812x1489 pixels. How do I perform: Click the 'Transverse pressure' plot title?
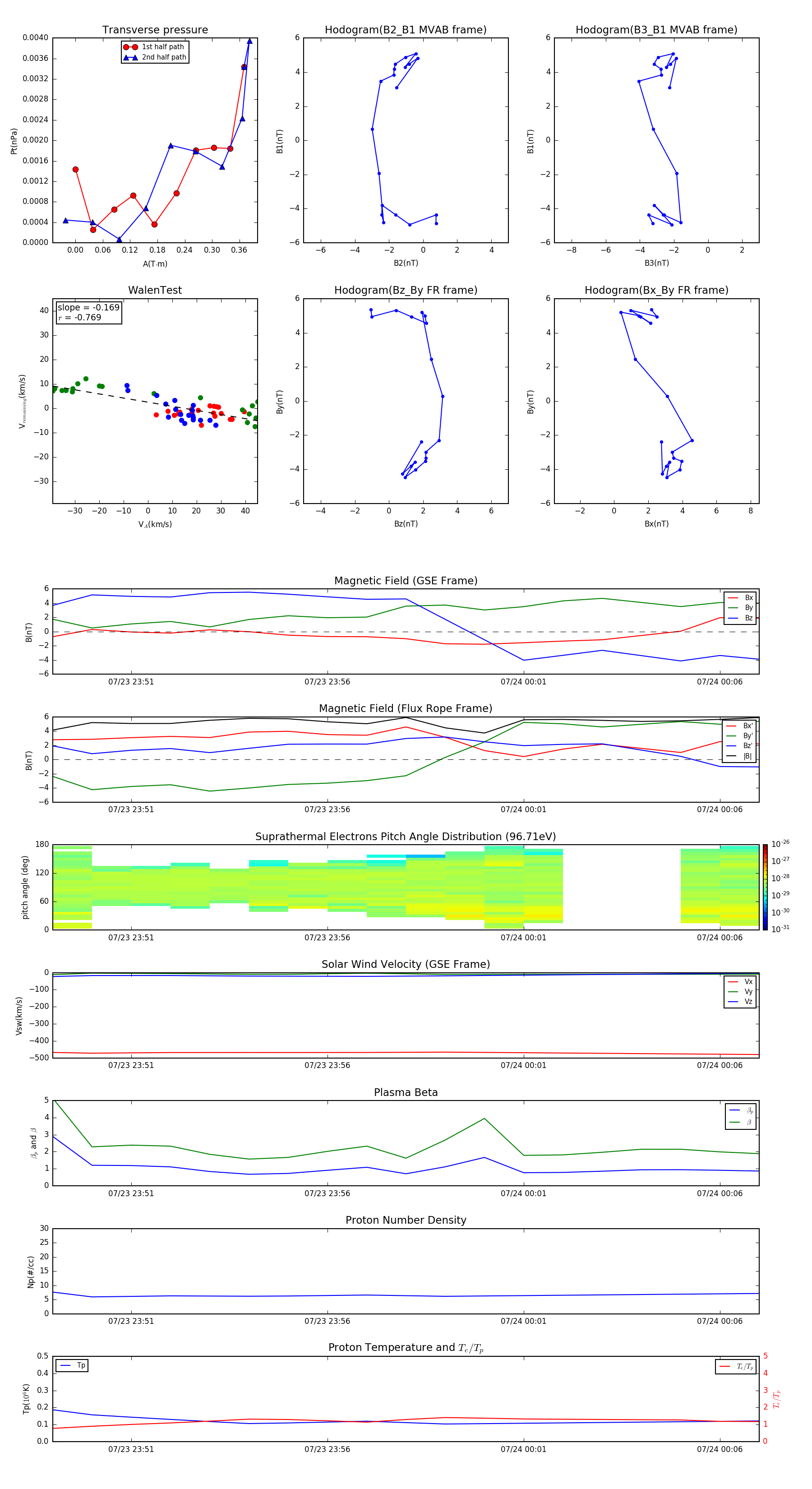pos(155,30)
